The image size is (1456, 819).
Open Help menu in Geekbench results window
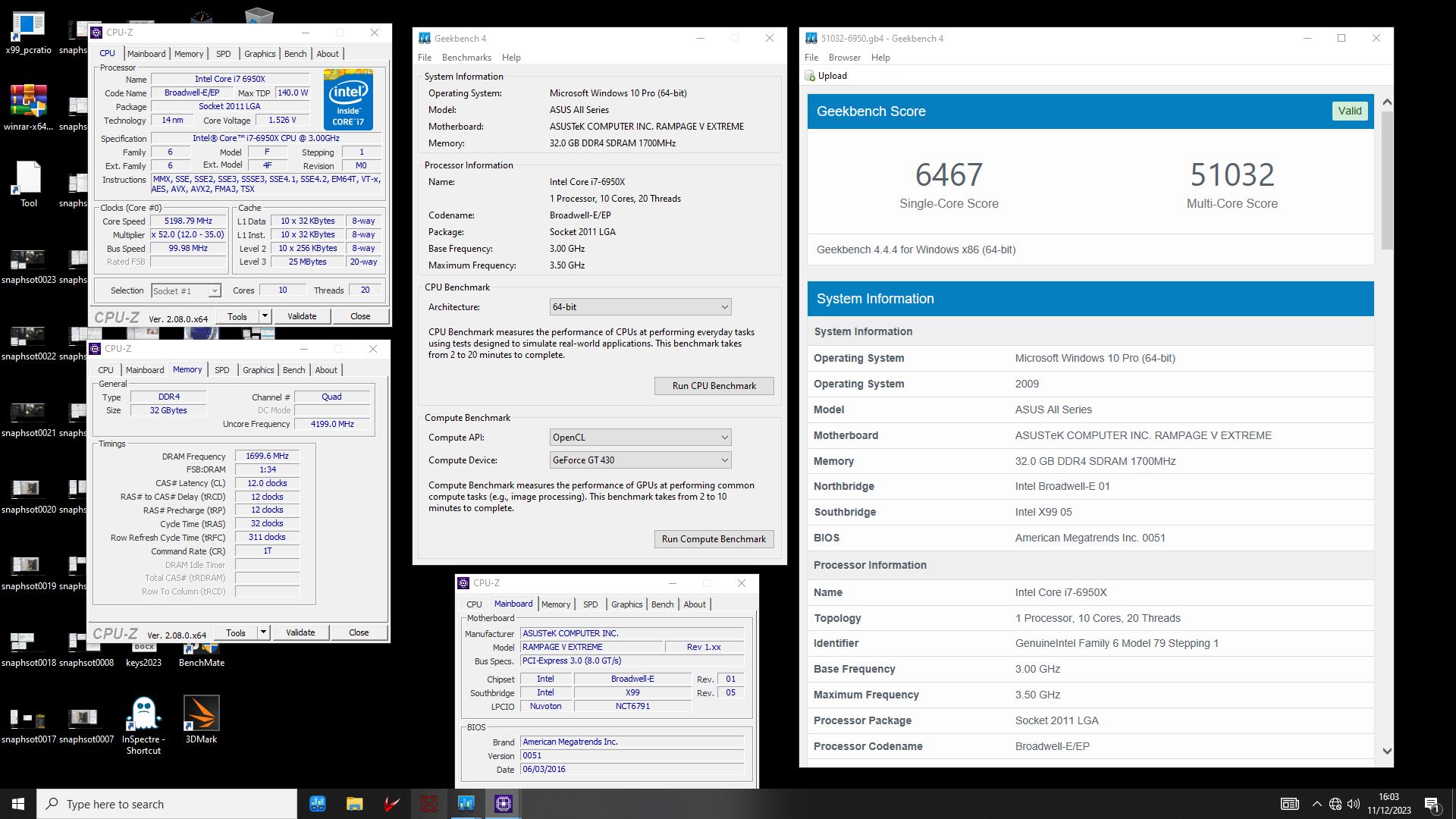point(880,58)
